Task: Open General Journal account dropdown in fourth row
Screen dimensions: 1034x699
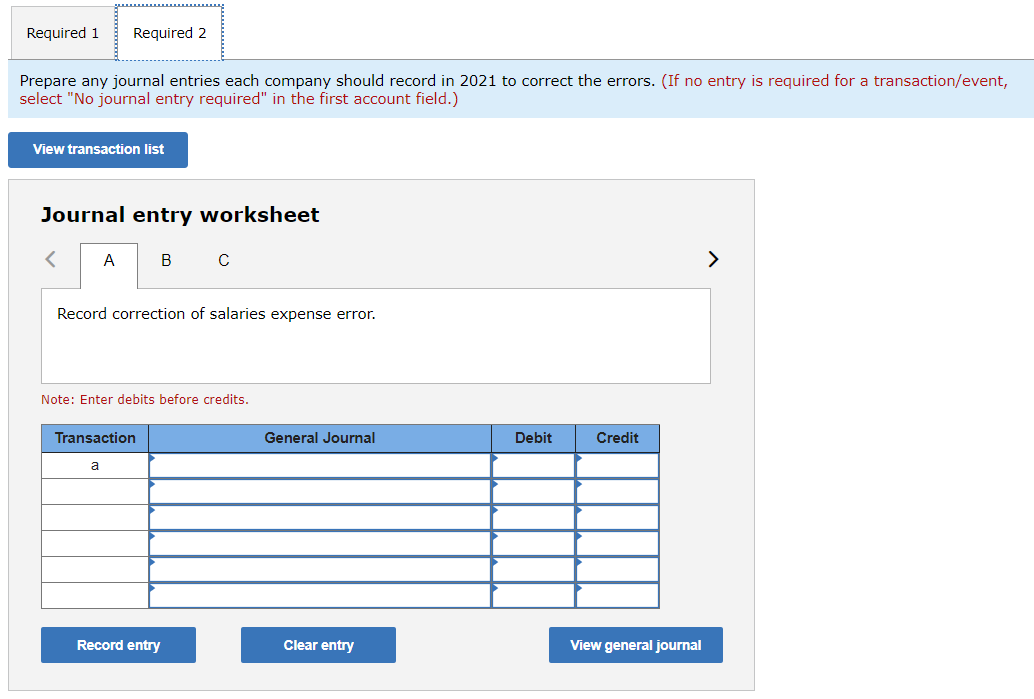Action: click(320, 543)
